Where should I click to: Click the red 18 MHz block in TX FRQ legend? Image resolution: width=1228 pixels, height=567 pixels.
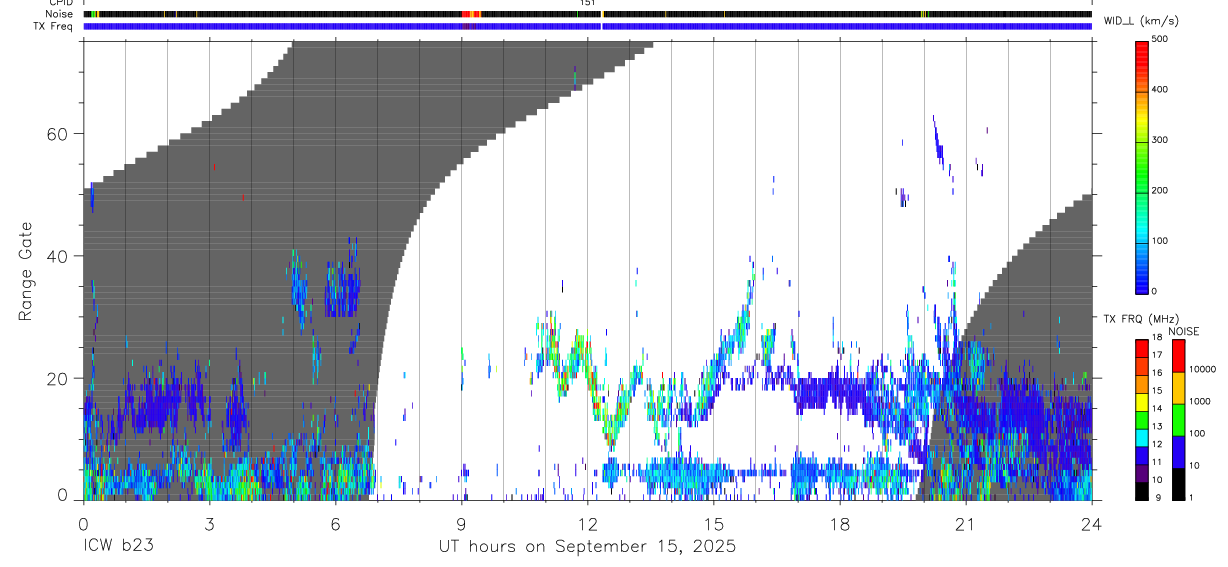1143,348
